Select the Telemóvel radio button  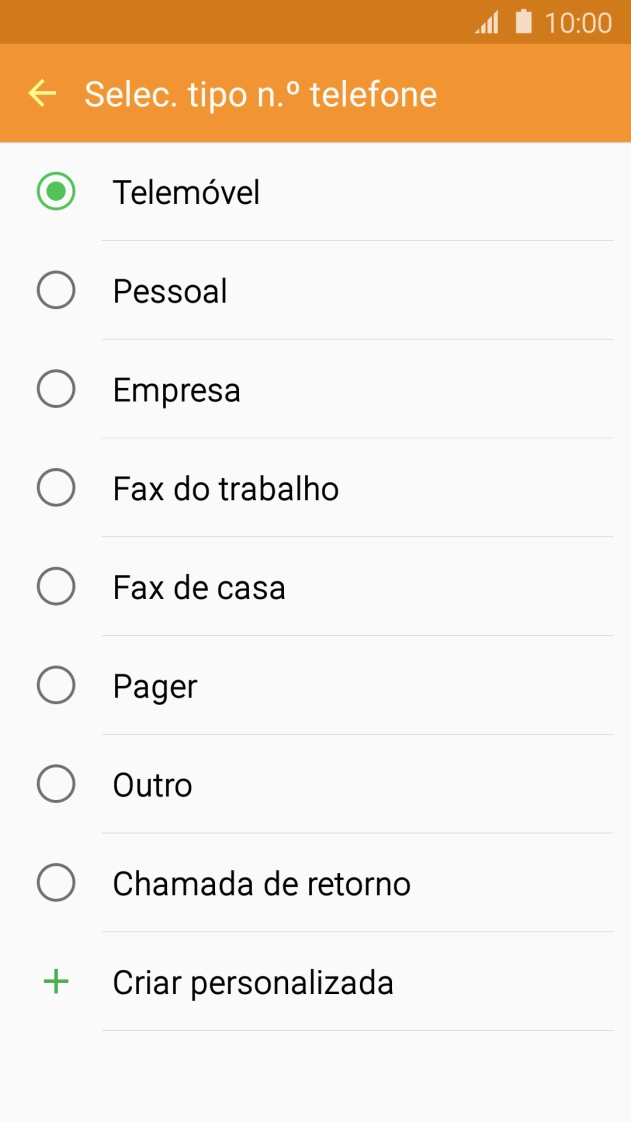pos(56,191)
